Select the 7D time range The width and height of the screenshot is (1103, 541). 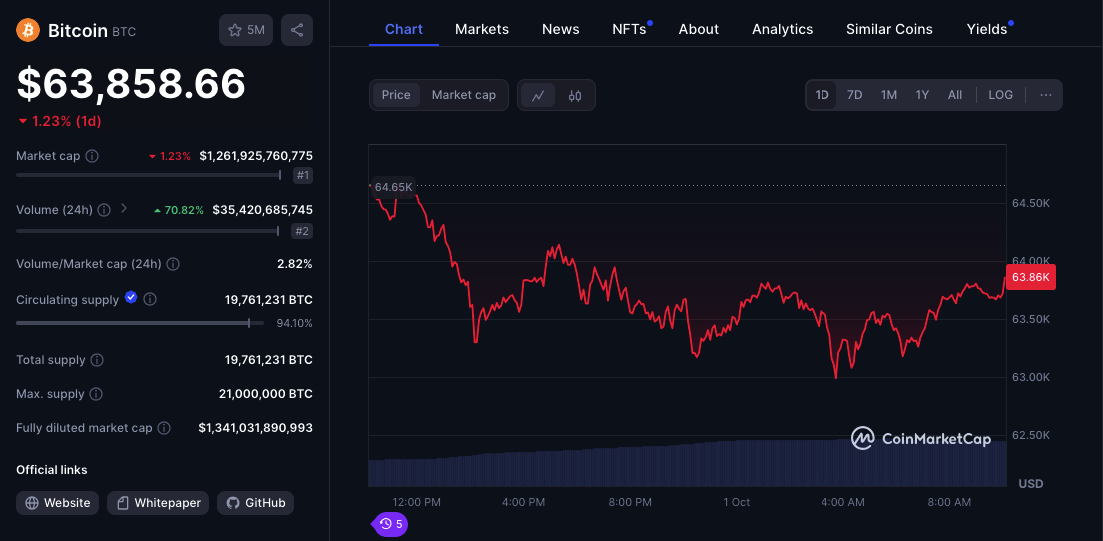pos(854,95)
